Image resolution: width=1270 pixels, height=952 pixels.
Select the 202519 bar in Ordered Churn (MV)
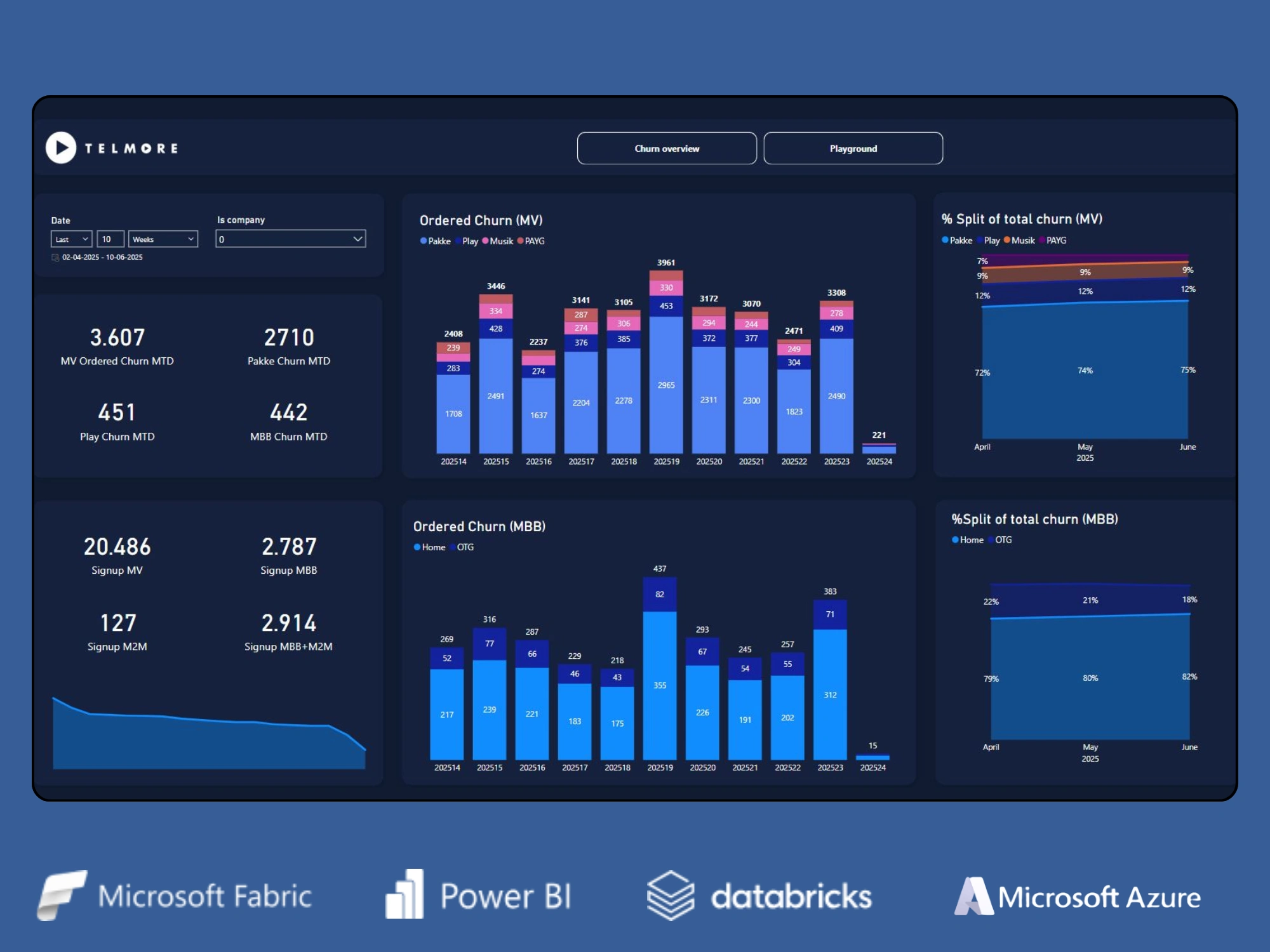click(x=665, y=384)
